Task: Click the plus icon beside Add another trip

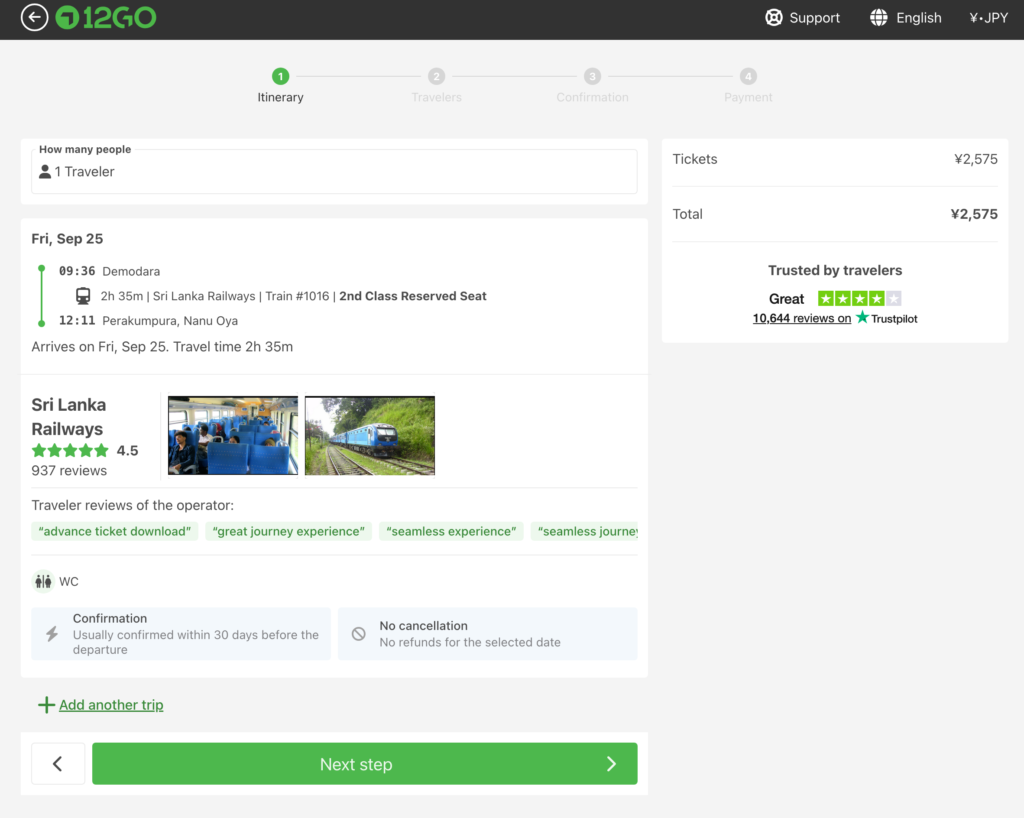Action: click(46, 705)
